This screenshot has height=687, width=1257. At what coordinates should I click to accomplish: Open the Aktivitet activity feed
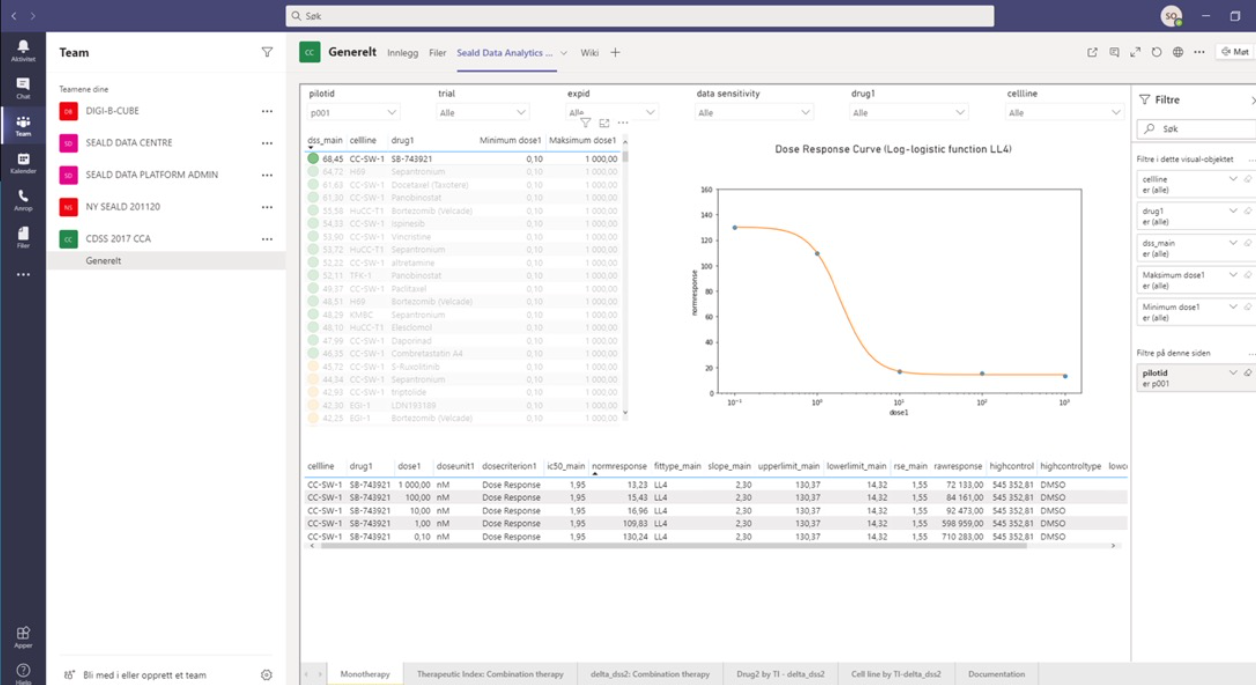pos(22,51)
